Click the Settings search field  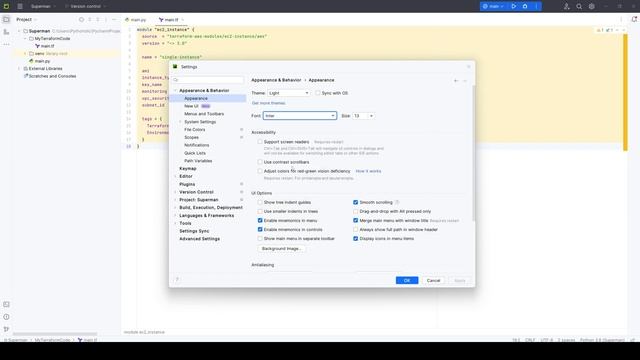[x=208, y=80]
